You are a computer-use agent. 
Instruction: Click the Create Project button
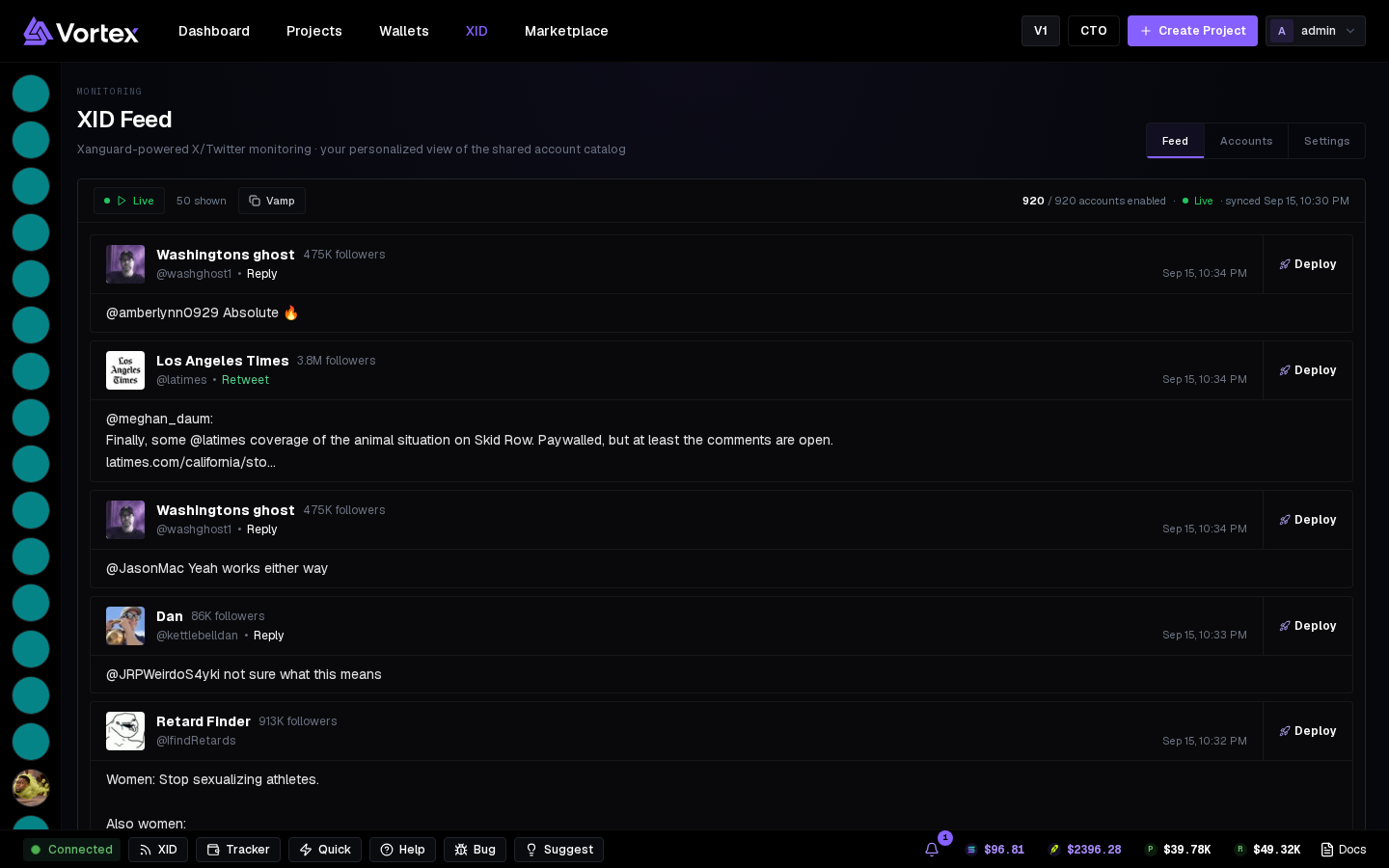pyautogui.click(x=1192, y=31)
